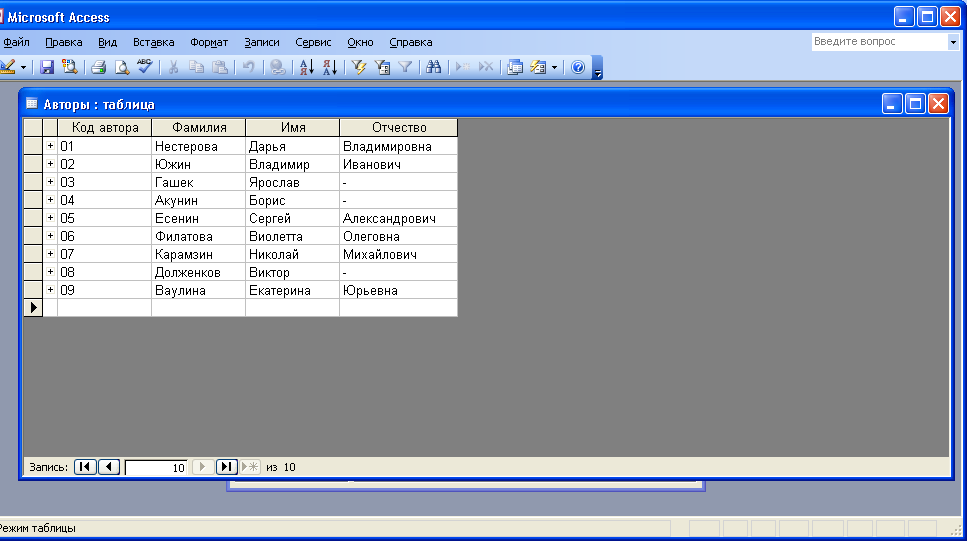Click the new object icon
The image size is (967, 541).
point(538,67)
